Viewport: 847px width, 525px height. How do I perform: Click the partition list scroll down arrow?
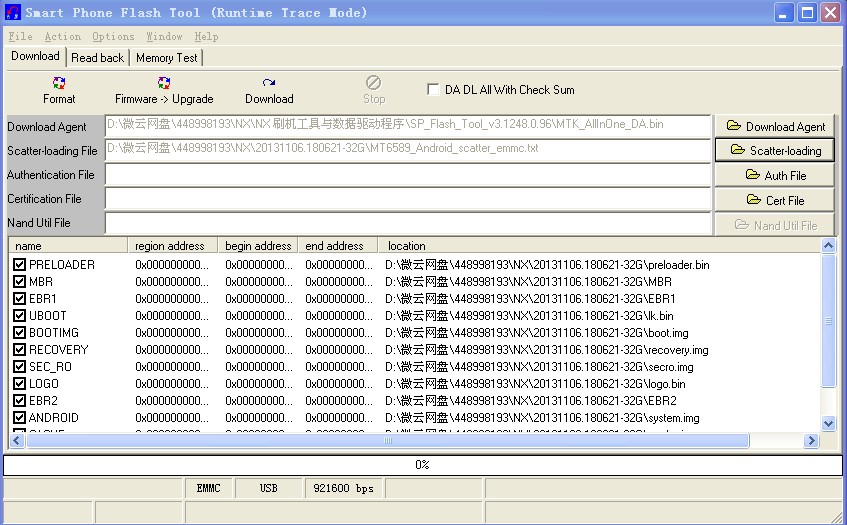click(x=828, y=423)
